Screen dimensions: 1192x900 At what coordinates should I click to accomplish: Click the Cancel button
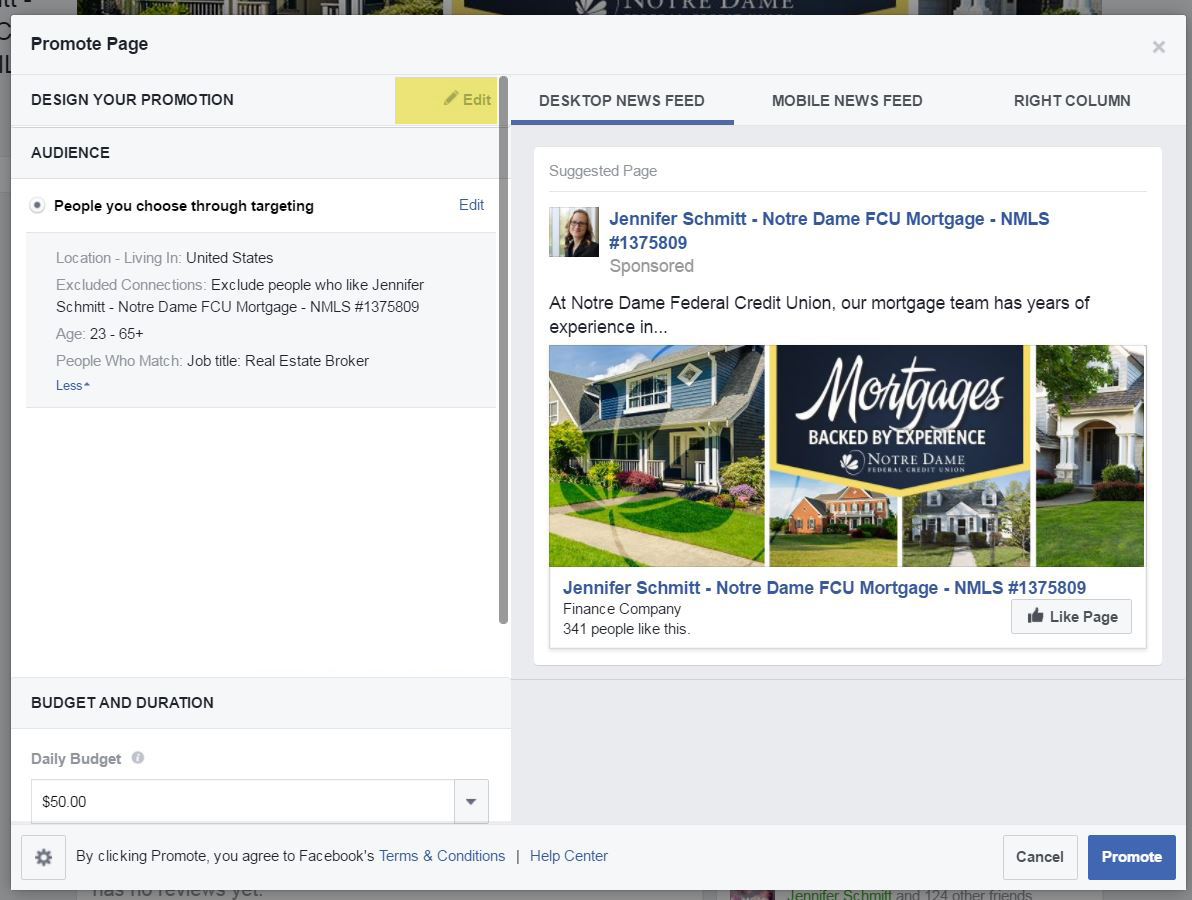tap(1039, 857)
